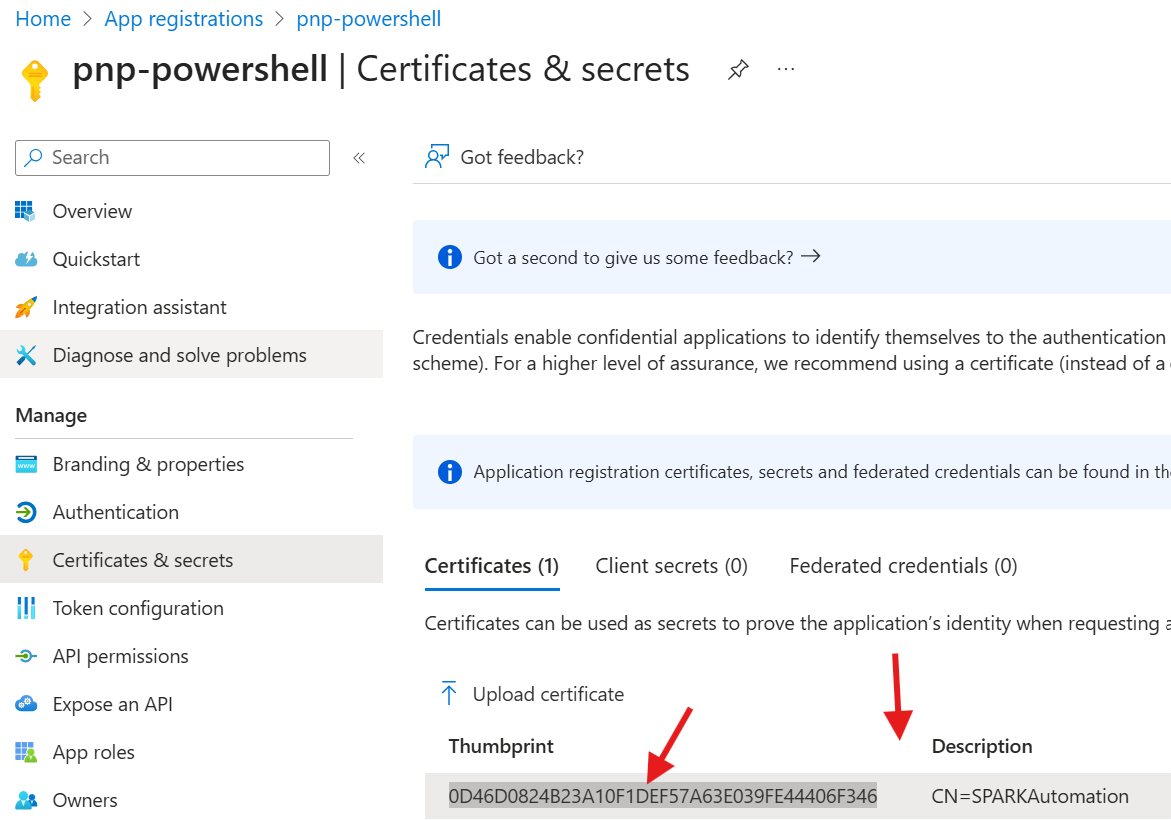Open the more options ellipsis menu
This screenshot has width=1171, height=820.
click(x=786, y=69)
